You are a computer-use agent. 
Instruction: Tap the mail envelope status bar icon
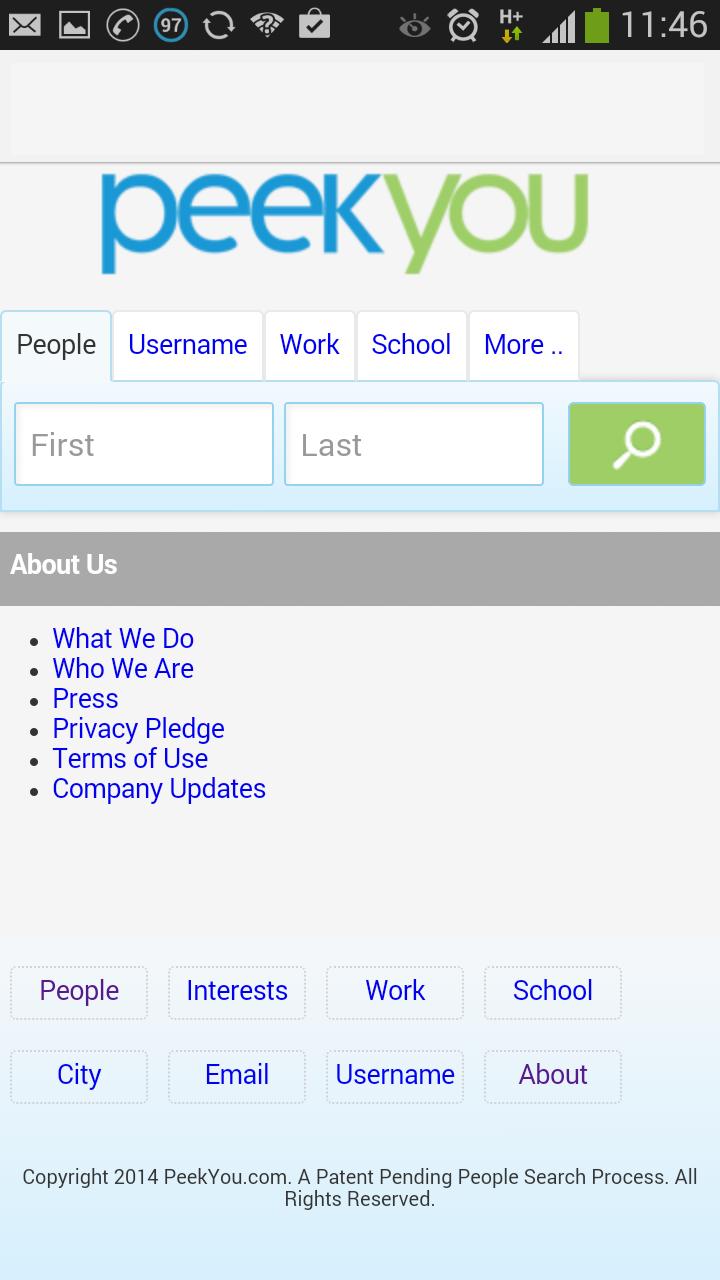(x=24, y=24)
